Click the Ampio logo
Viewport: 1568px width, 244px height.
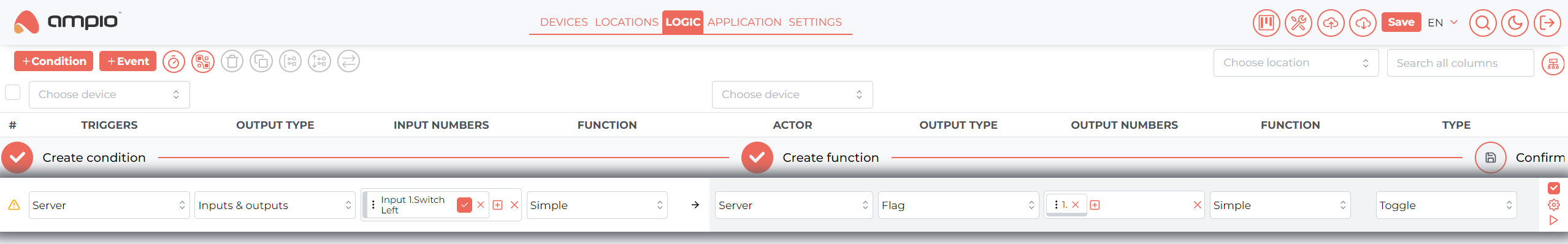pyautogui.click(x=67, y=22)
